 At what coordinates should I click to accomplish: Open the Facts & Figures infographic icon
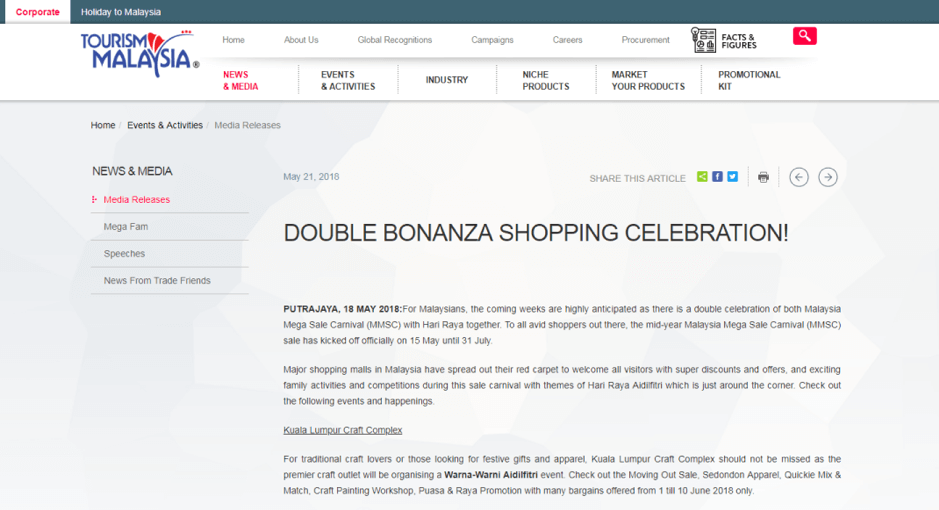point(704,40)
